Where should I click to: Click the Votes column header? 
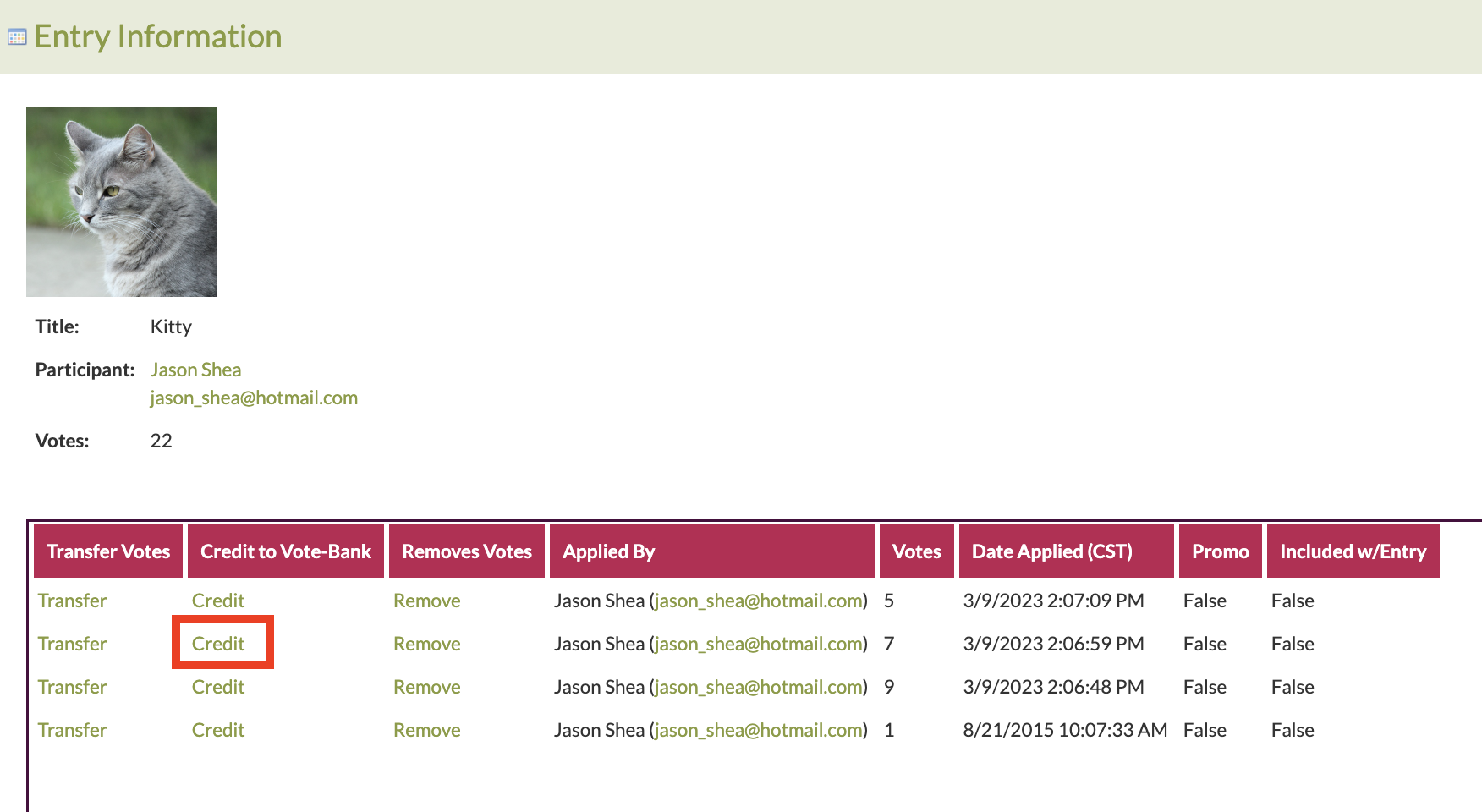[x=917, y=551]
